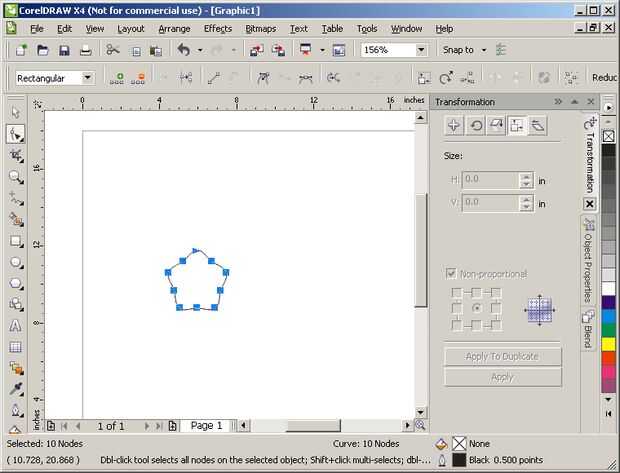Click the Reduce nodes button
Screen dimensions: 620x473
605,78
